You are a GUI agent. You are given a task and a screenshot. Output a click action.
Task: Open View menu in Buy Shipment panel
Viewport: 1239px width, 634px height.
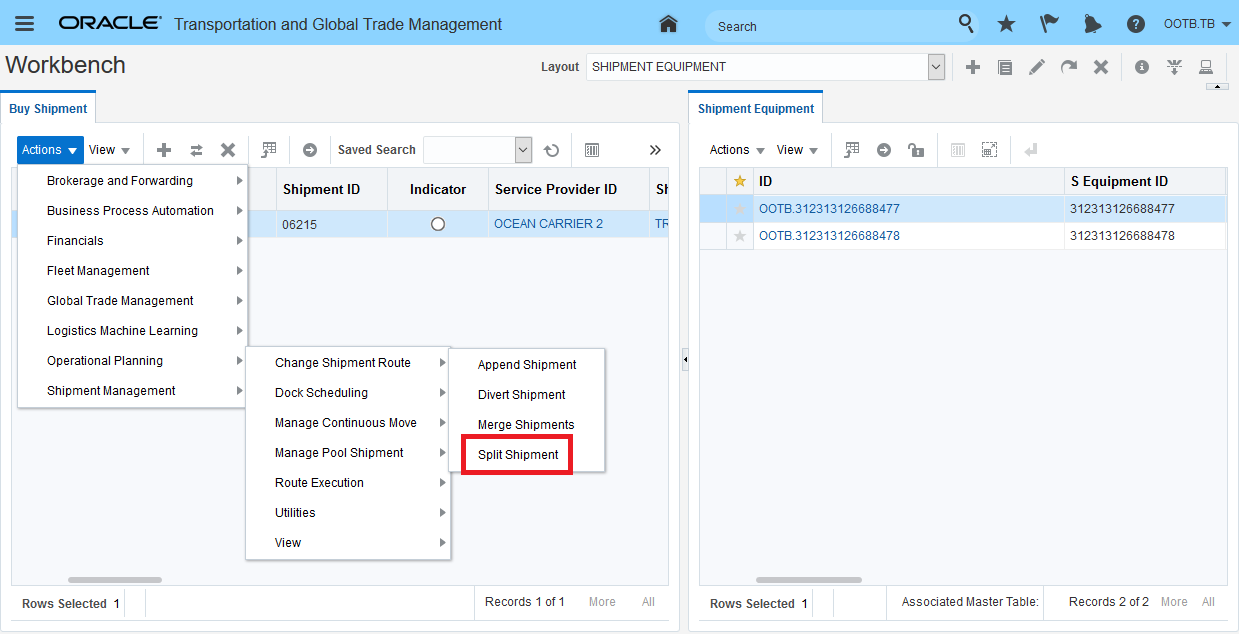[x=109, y=150]
